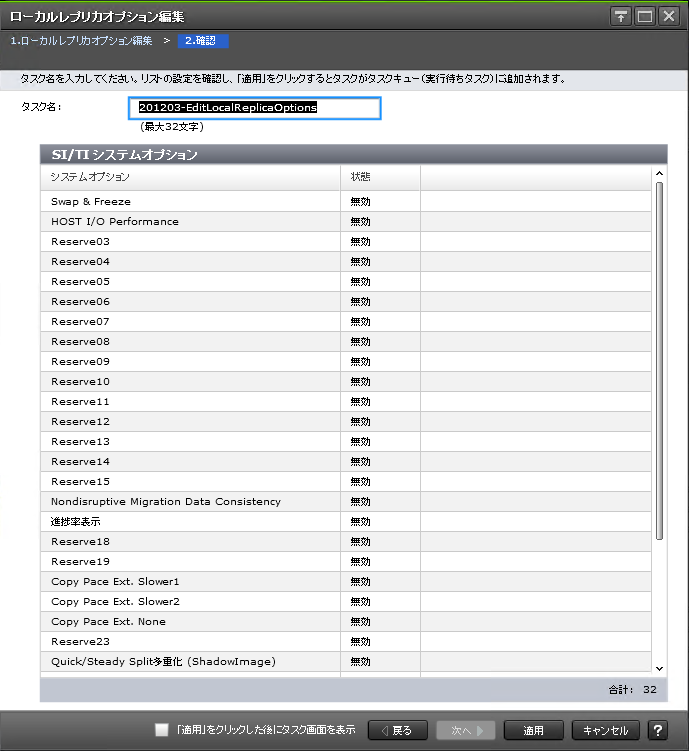Screen dimensions: 689x751
Task: Click the SI/TI システムオプション section header
Action: pyautogui.click(x=353, y=155)
